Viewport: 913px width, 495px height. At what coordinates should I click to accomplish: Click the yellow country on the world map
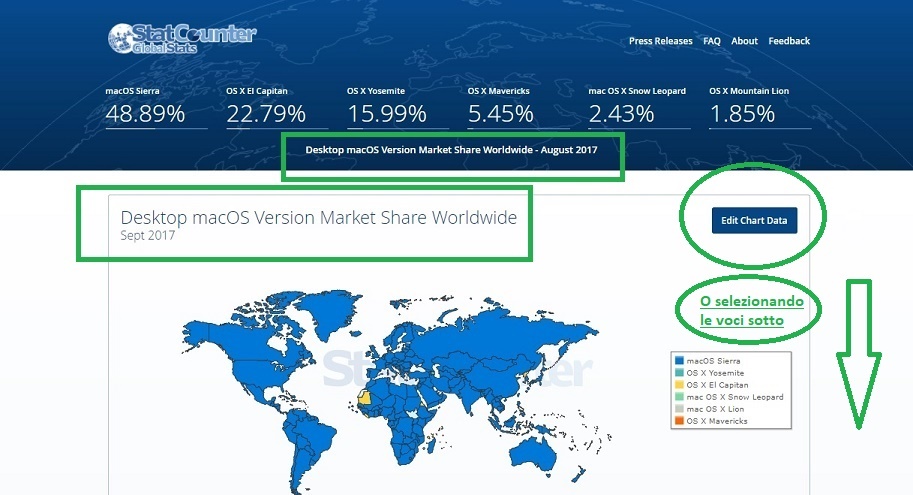(x=364, y=399)
